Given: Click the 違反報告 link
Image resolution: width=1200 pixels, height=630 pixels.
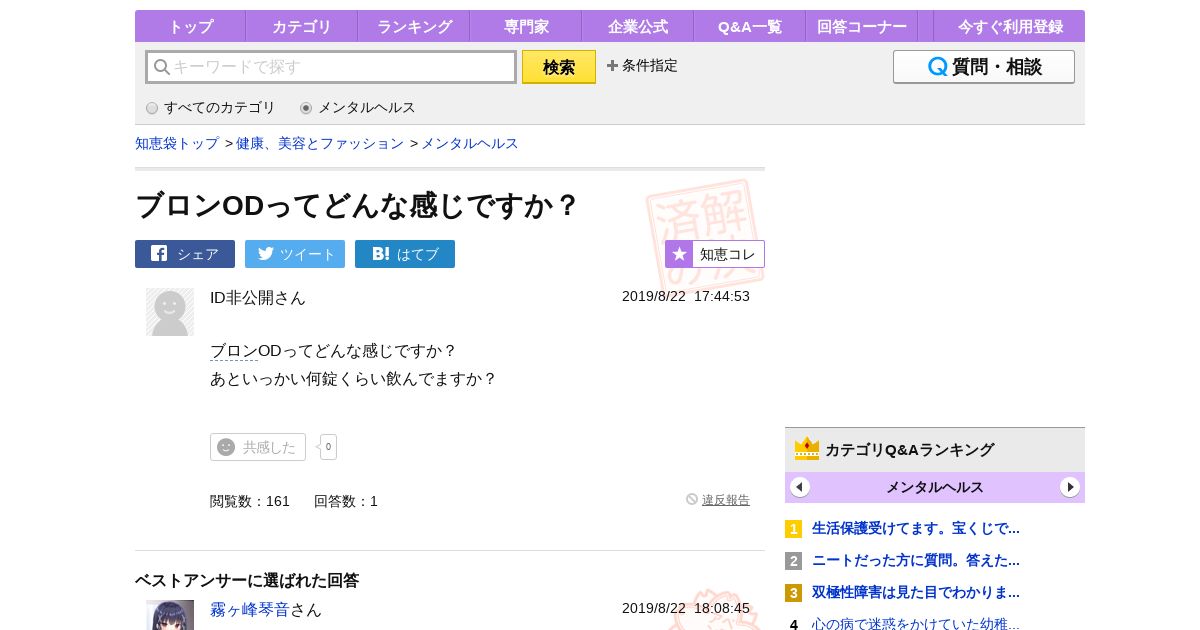Looking at the screenshot, I should [726, 500].
